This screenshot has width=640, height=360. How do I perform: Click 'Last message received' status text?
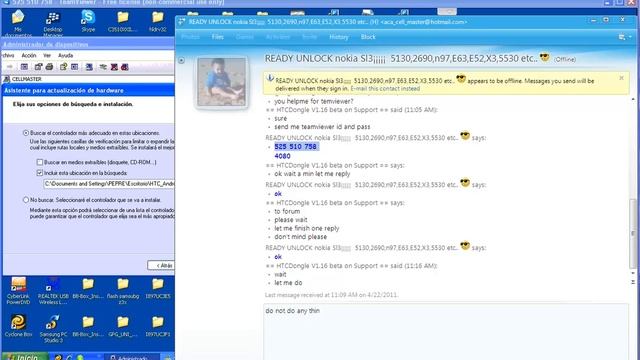coord(331,295)
